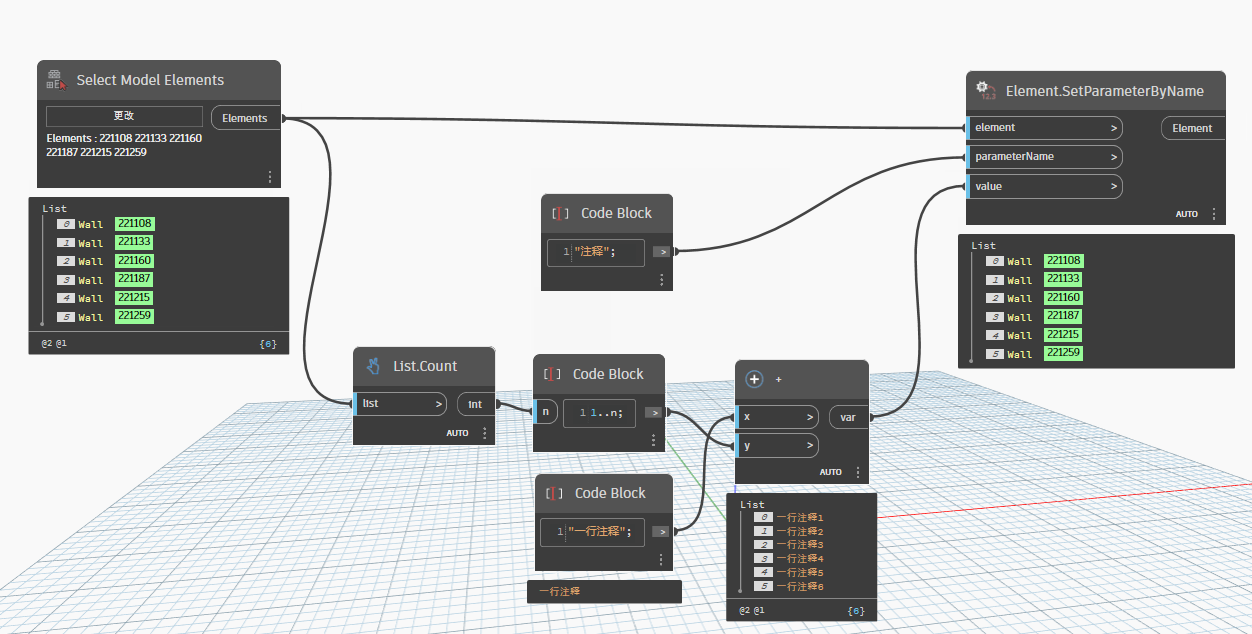
Task: Open the Select Model Elements three-dot menu
Action: coord(269,177)
